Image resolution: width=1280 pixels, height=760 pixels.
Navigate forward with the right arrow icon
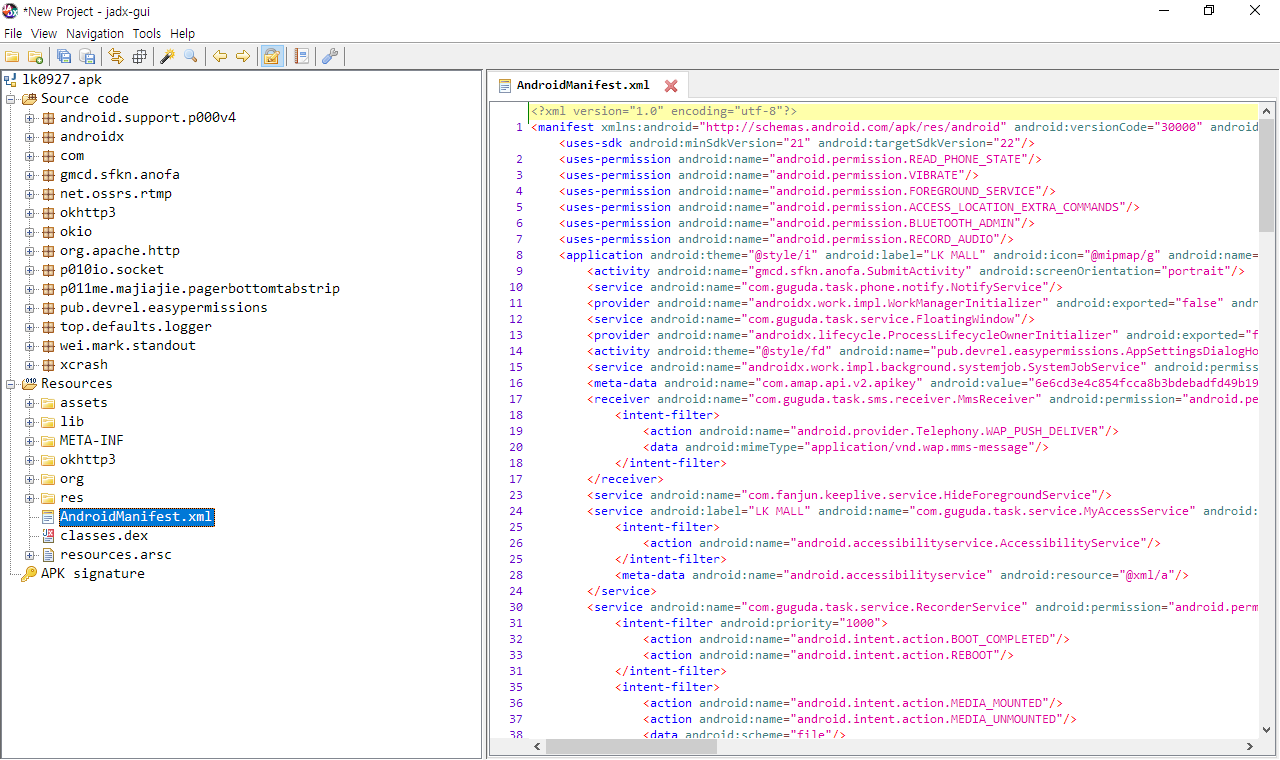[242, 57]
